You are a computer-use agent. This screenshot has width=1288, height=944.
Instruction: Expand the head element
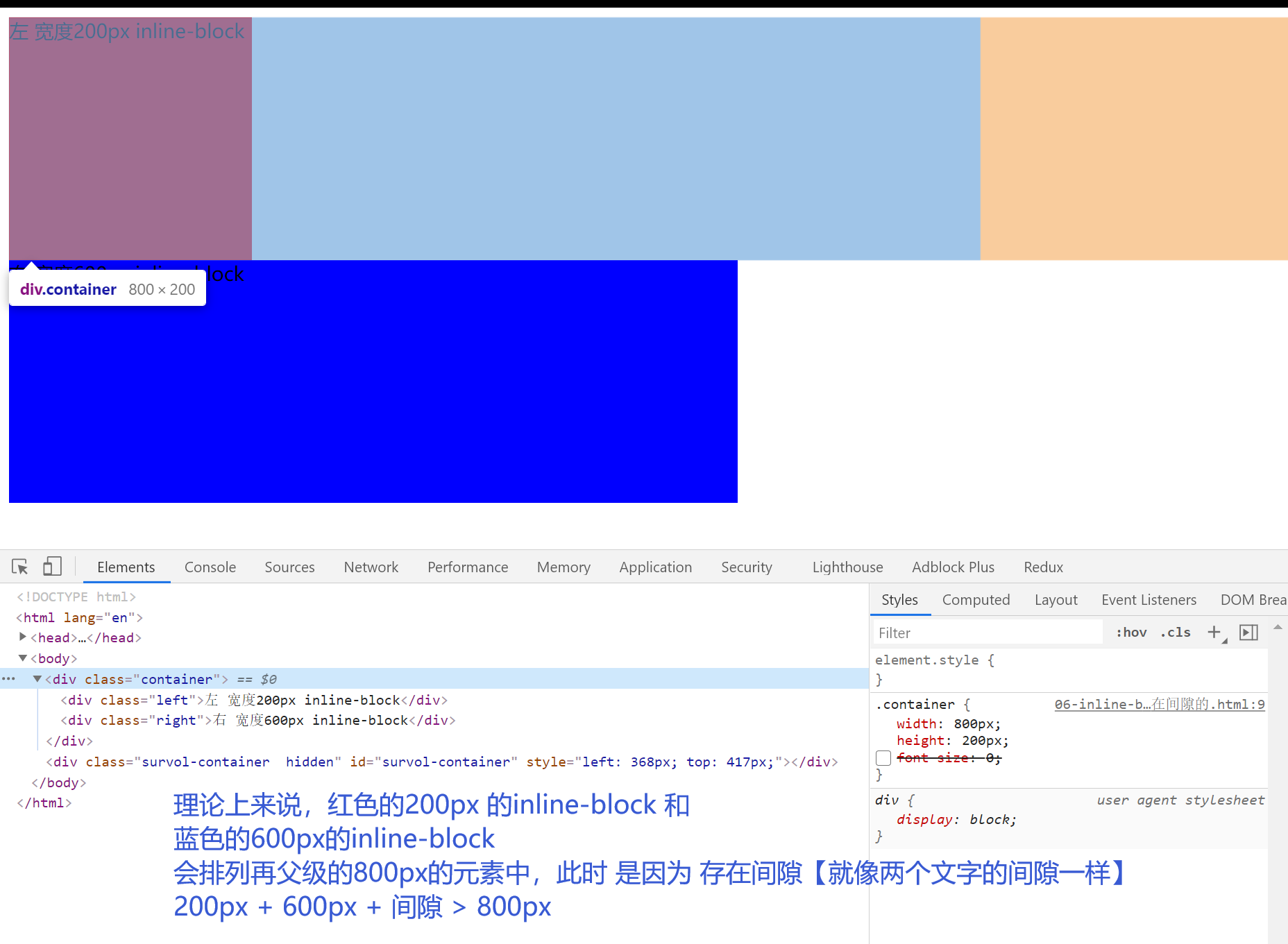(x=22, y=637)
